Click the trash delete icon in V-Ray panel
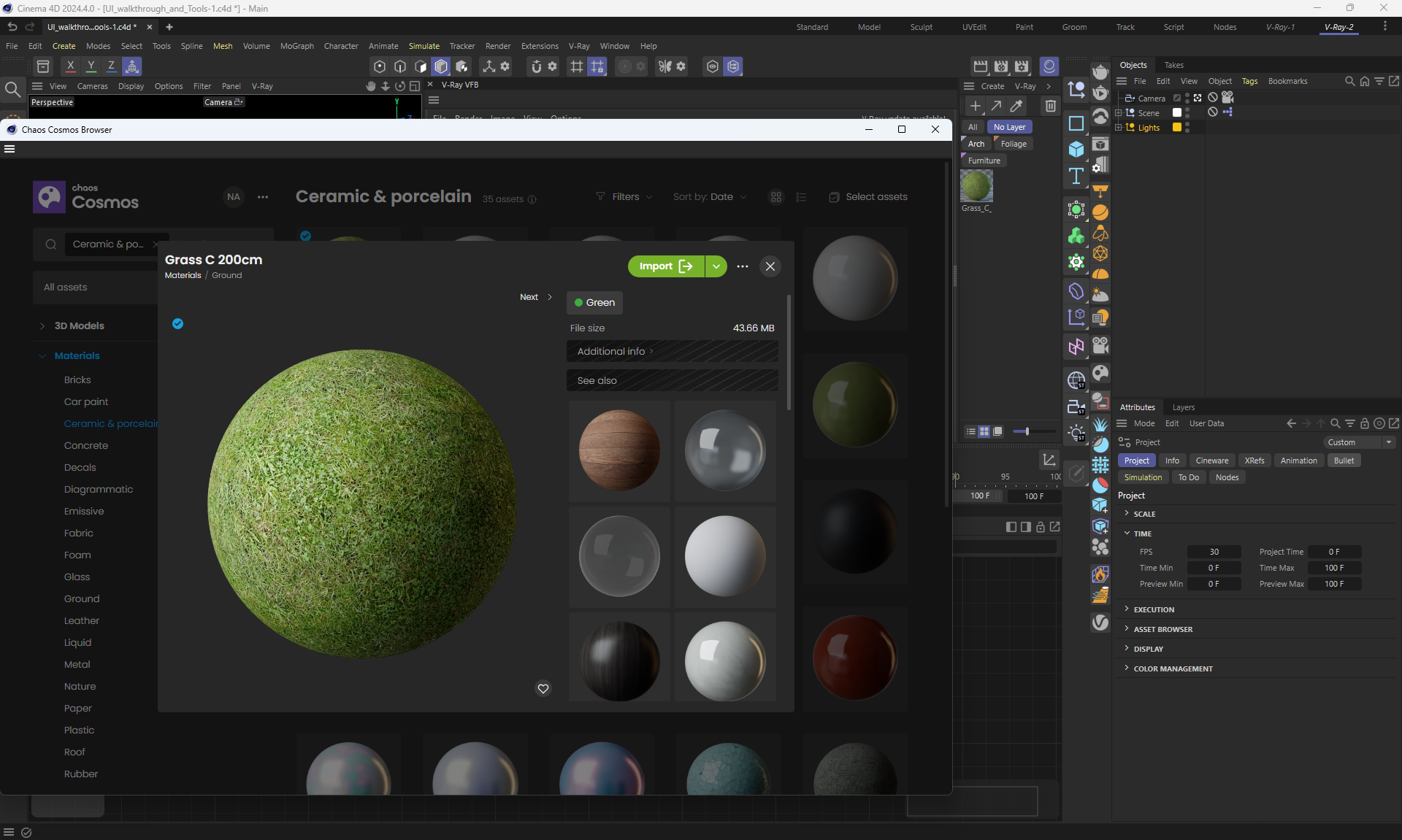The width and height of the screenshot is (1402, 840). click(1050, 106)
